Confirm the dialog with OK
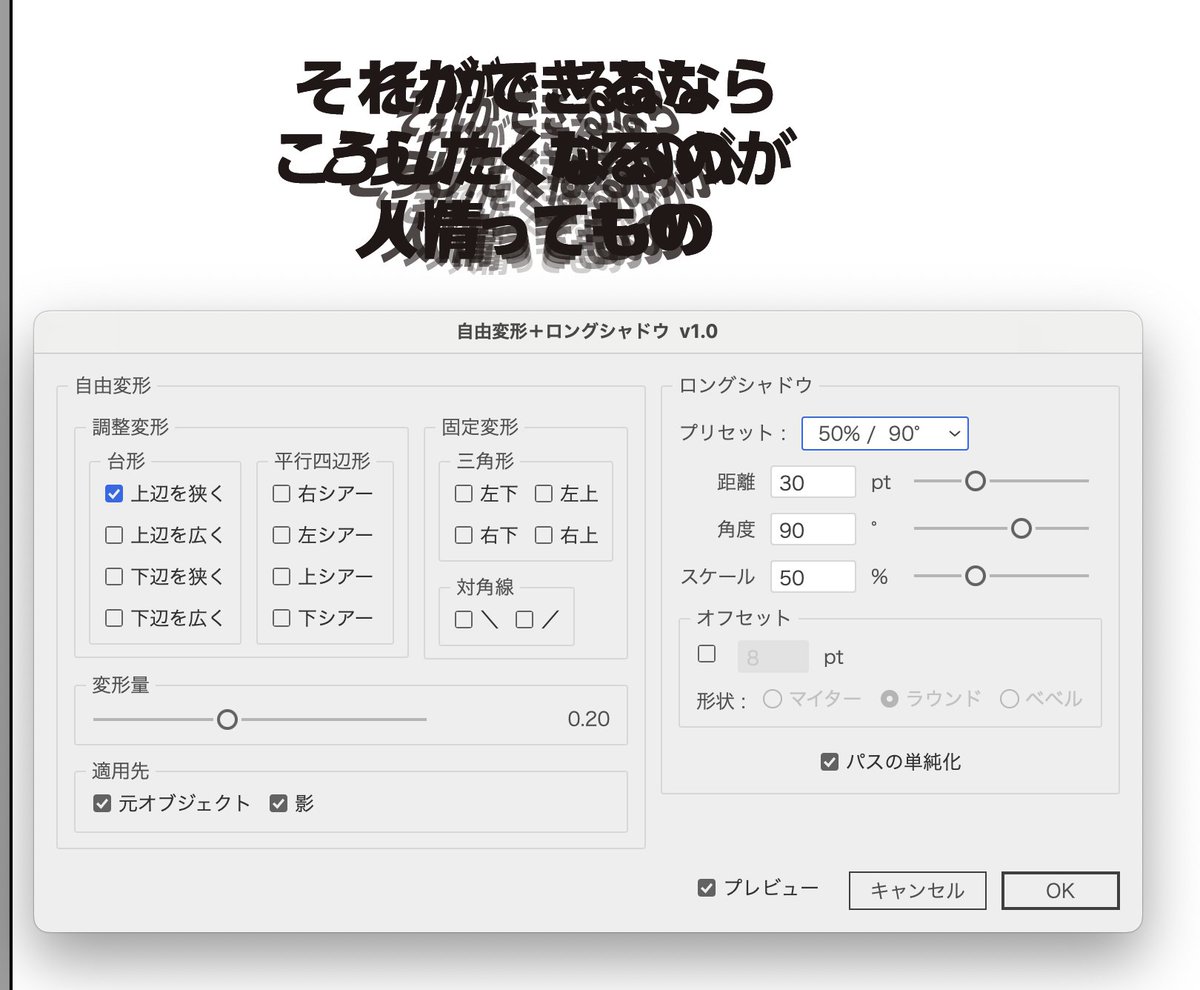Image resolution: width=1200 pixels, height=990 pixels. [1060, 890]
